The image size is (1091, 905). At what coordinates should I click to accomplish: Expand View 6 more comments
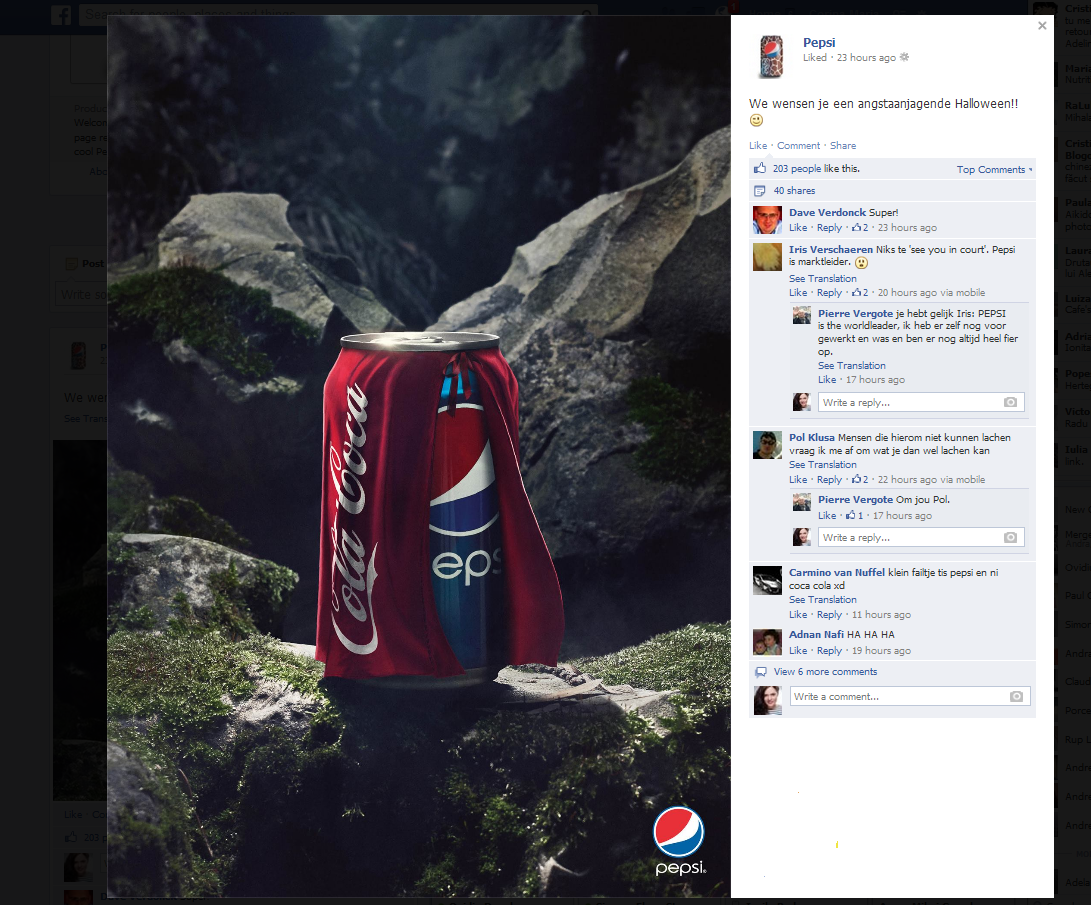[x=825, y=672]
